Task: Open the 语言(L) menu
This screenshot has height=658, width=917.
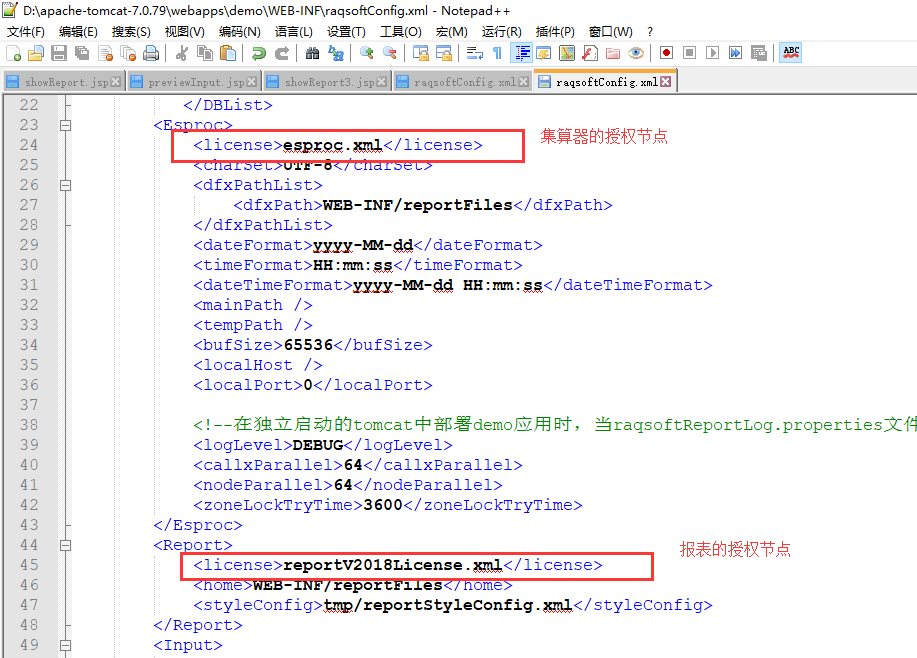Action: click(294, 32)
